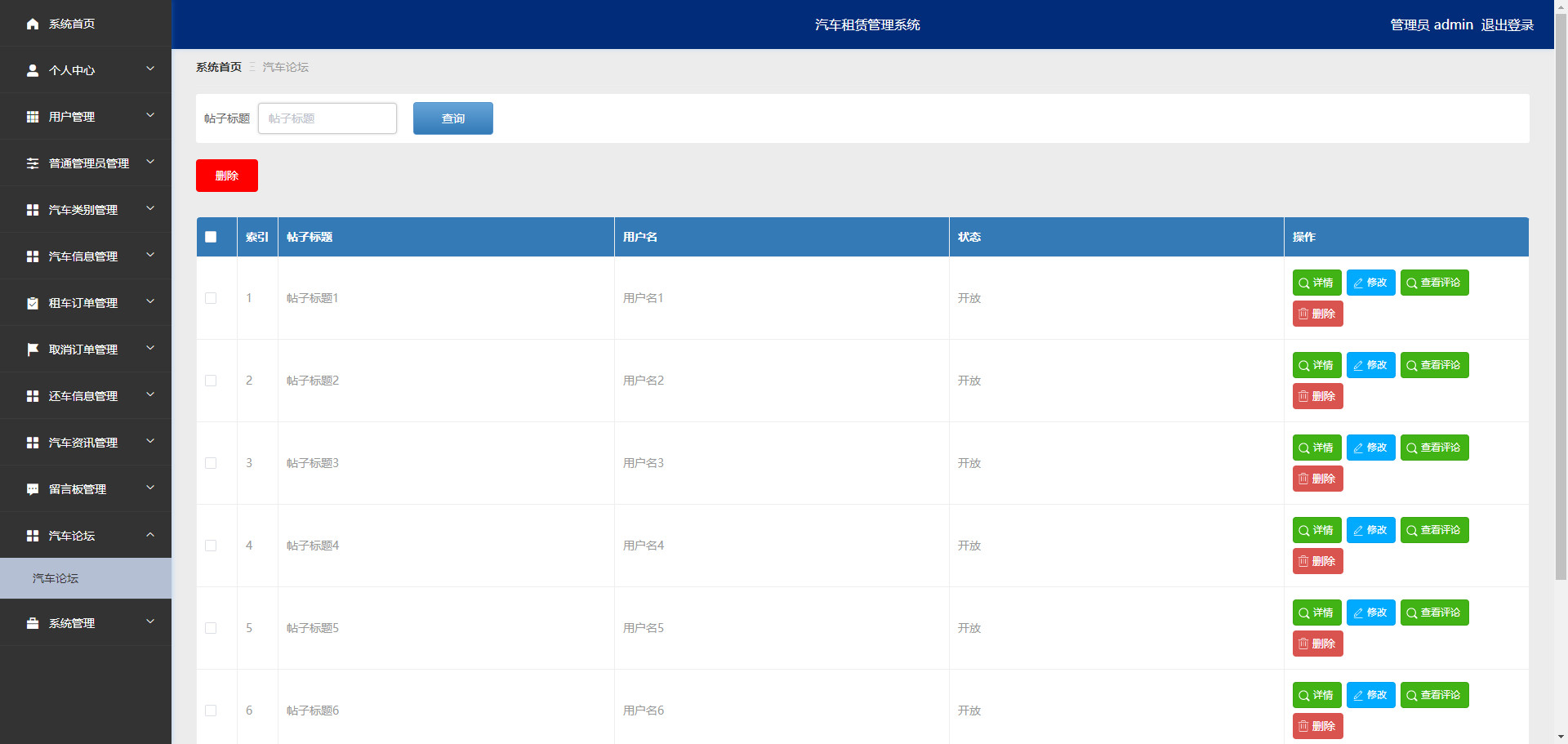Focus the 帖子标题 search input field
This screenshot has height=744, width=1568.
327,118
